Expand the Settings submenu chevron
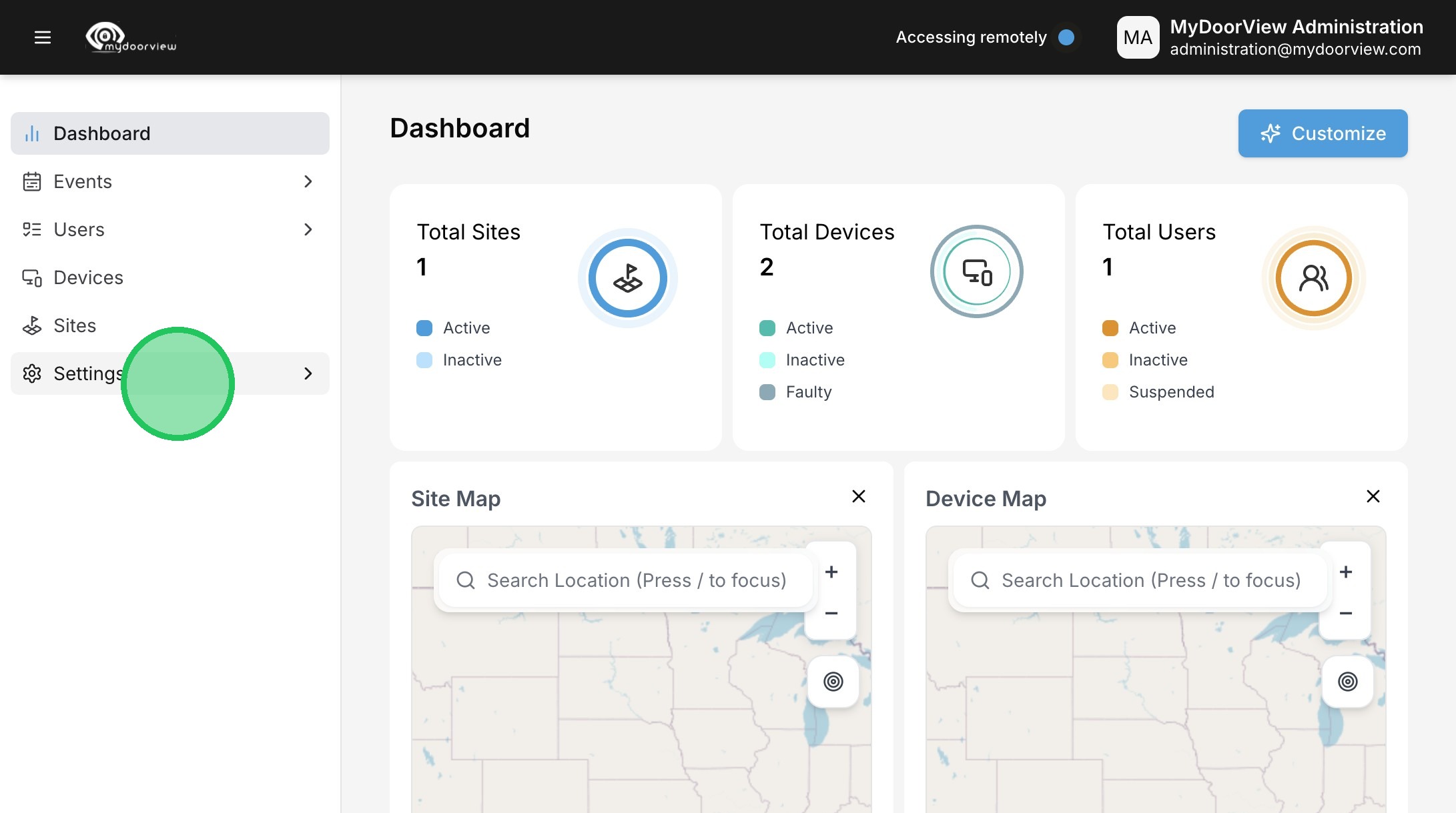1456x813 pixels. tap(308, 373)
